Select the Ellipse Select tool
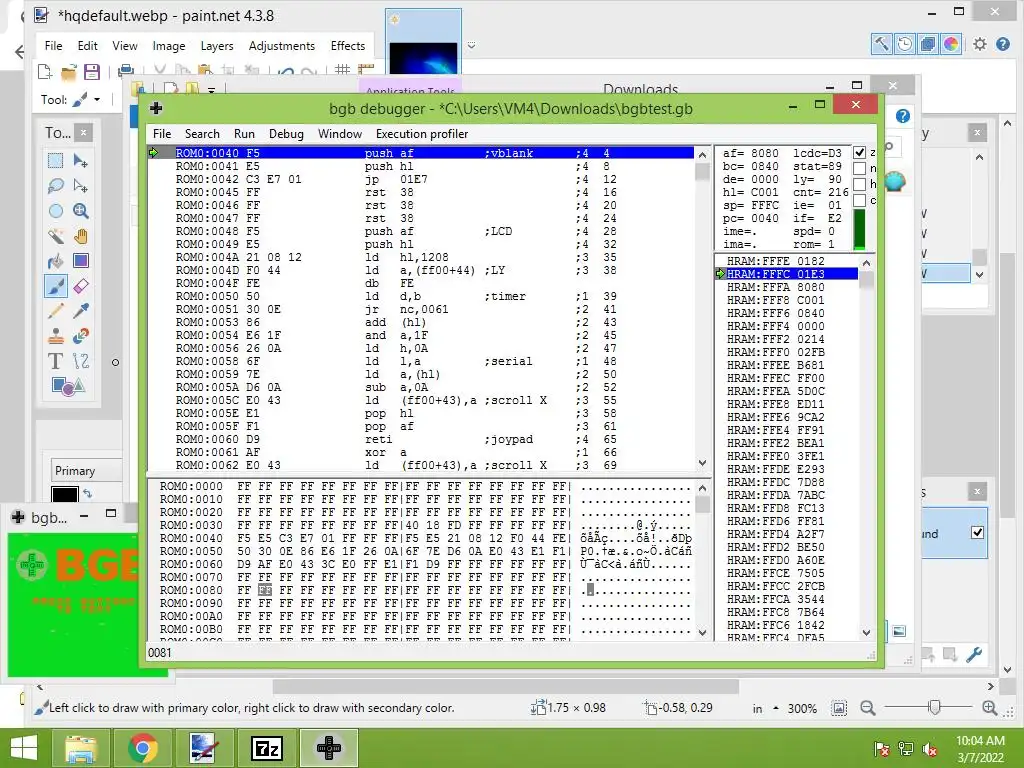 click(x=56, y=211)
